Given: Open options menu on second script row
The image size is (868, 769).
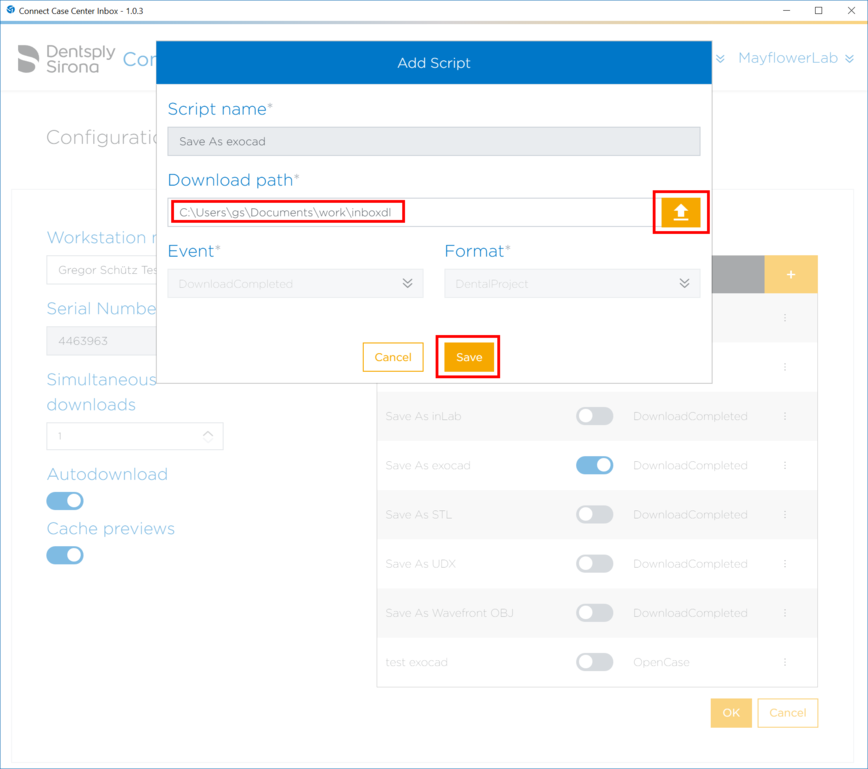Looking at the screenshot, I should 784,367.
